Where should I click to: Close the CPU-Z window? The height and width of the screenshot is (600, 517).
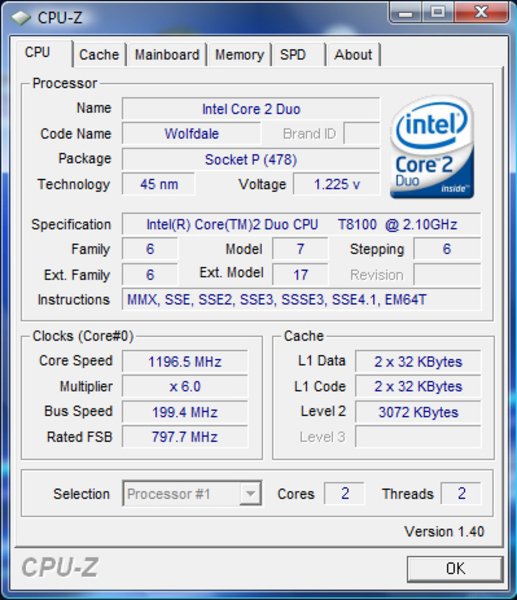[x=482, y=13]
